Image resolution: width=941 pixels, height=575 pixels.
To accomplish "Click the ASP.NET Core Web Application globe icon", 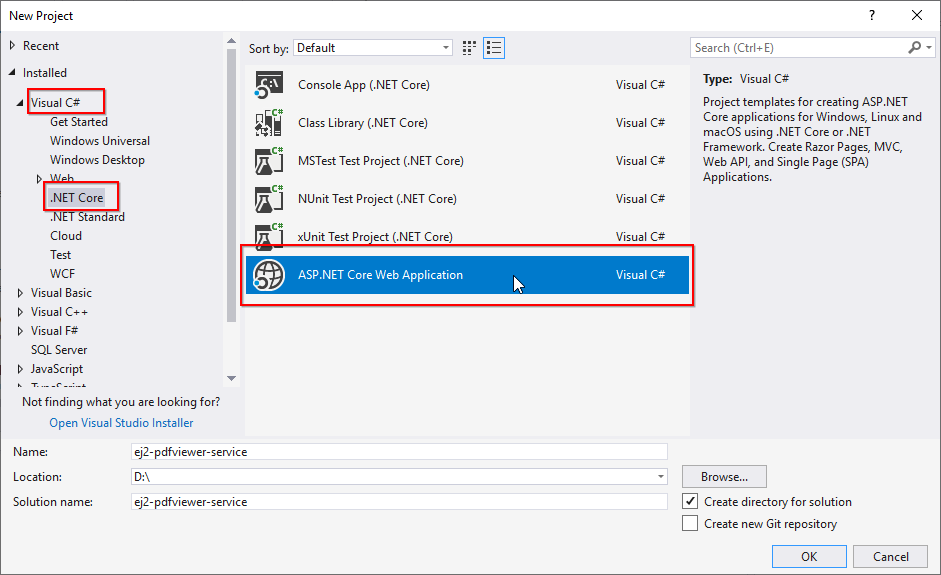I will pyautogui.click(x=269, y=275).
